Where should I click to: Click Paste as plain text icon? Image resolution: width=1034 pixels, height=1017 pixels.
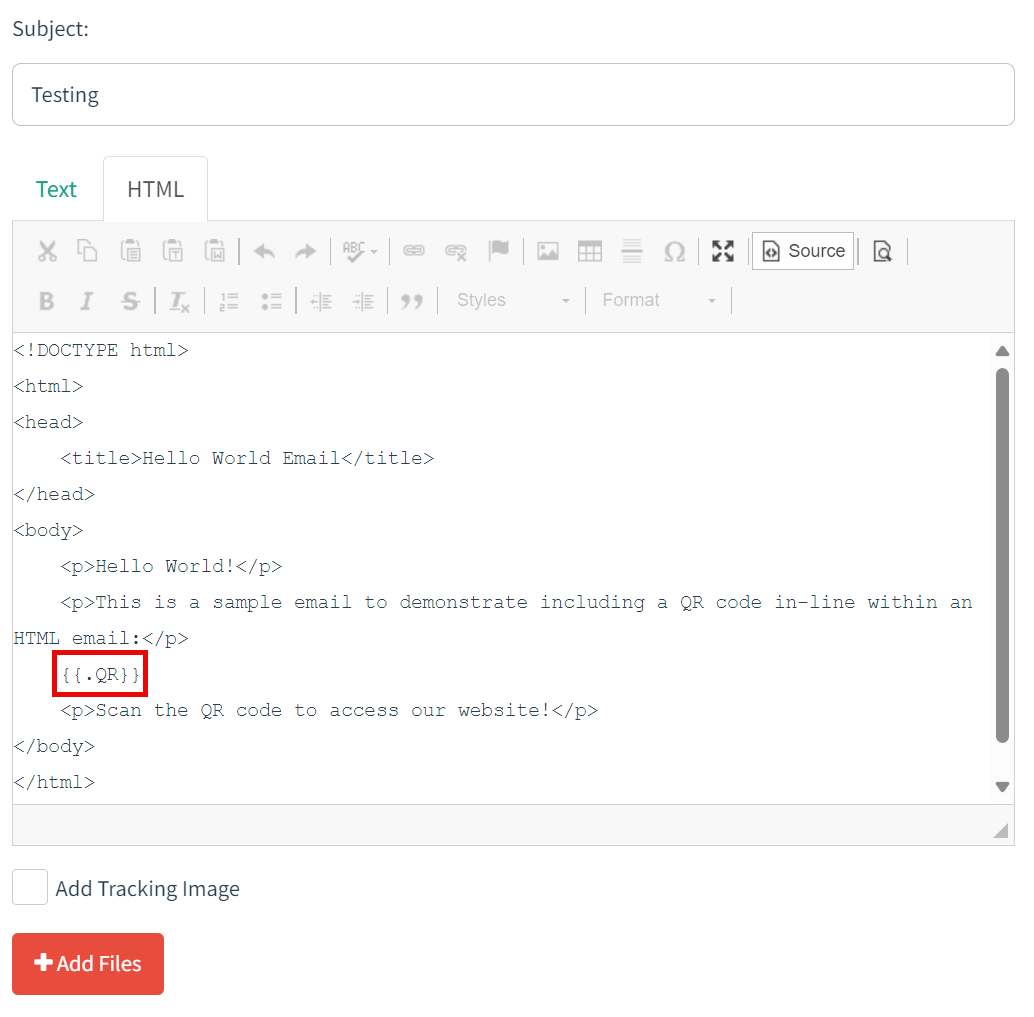pyautogui.click(x=173, y=251)
